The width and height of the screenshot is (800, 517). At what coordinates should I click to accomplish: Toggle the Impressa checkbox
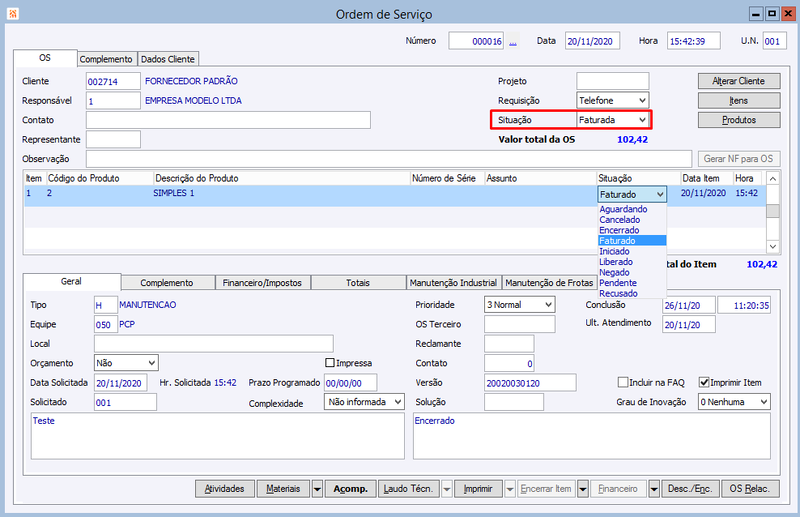pyautogui.click(x=330, y=363)
